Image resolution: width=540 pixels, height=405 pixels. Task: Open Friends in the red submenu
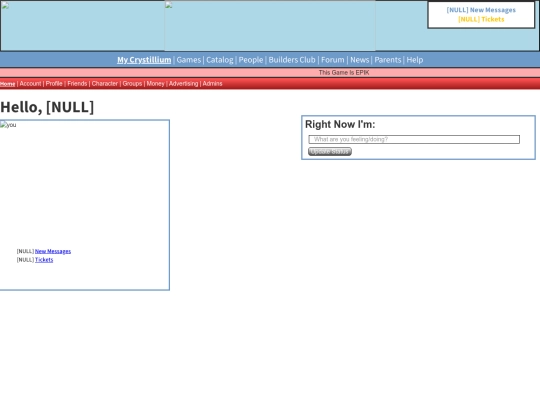click(77, 84)
